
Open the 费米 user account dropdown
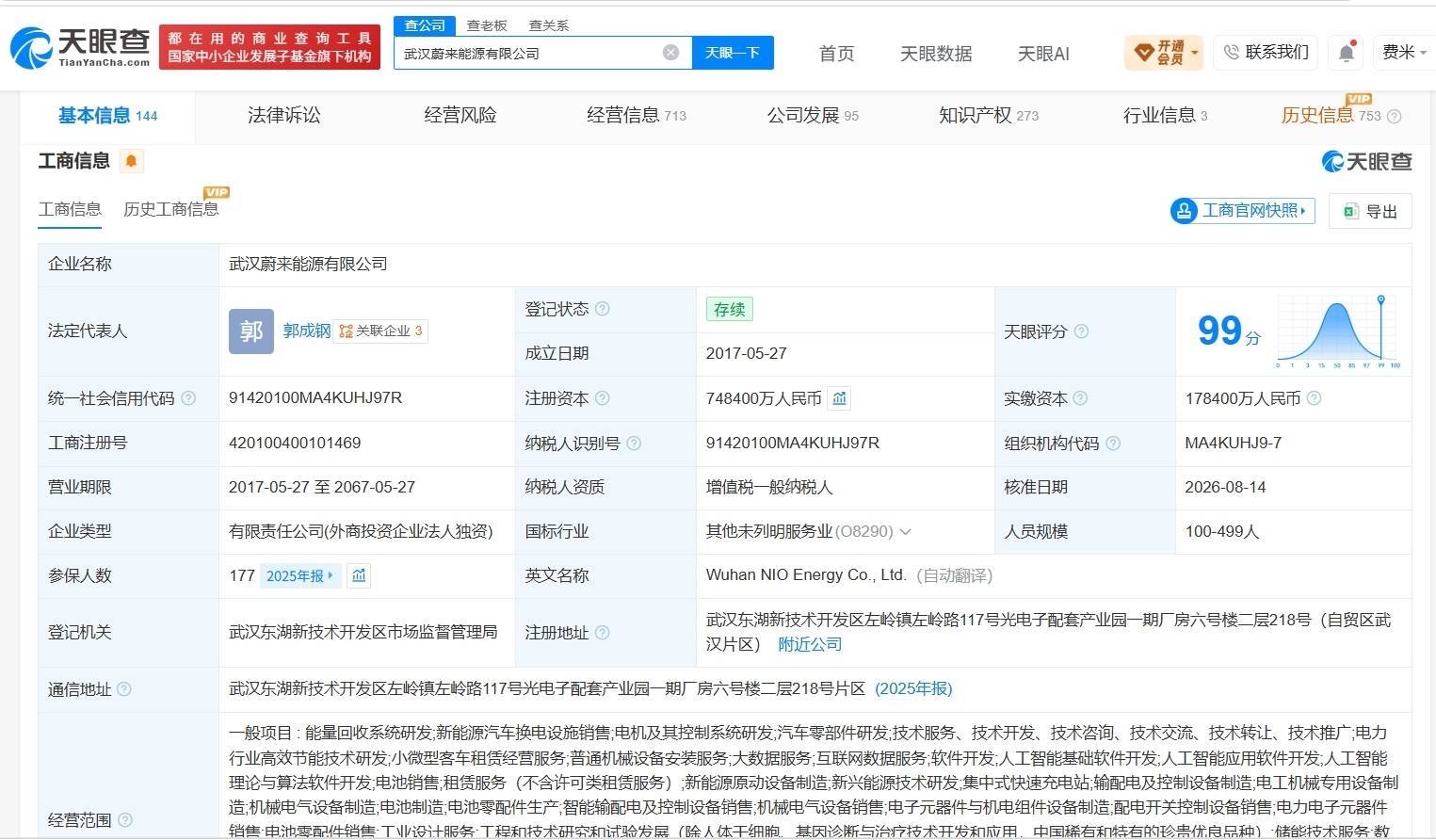1403,53
